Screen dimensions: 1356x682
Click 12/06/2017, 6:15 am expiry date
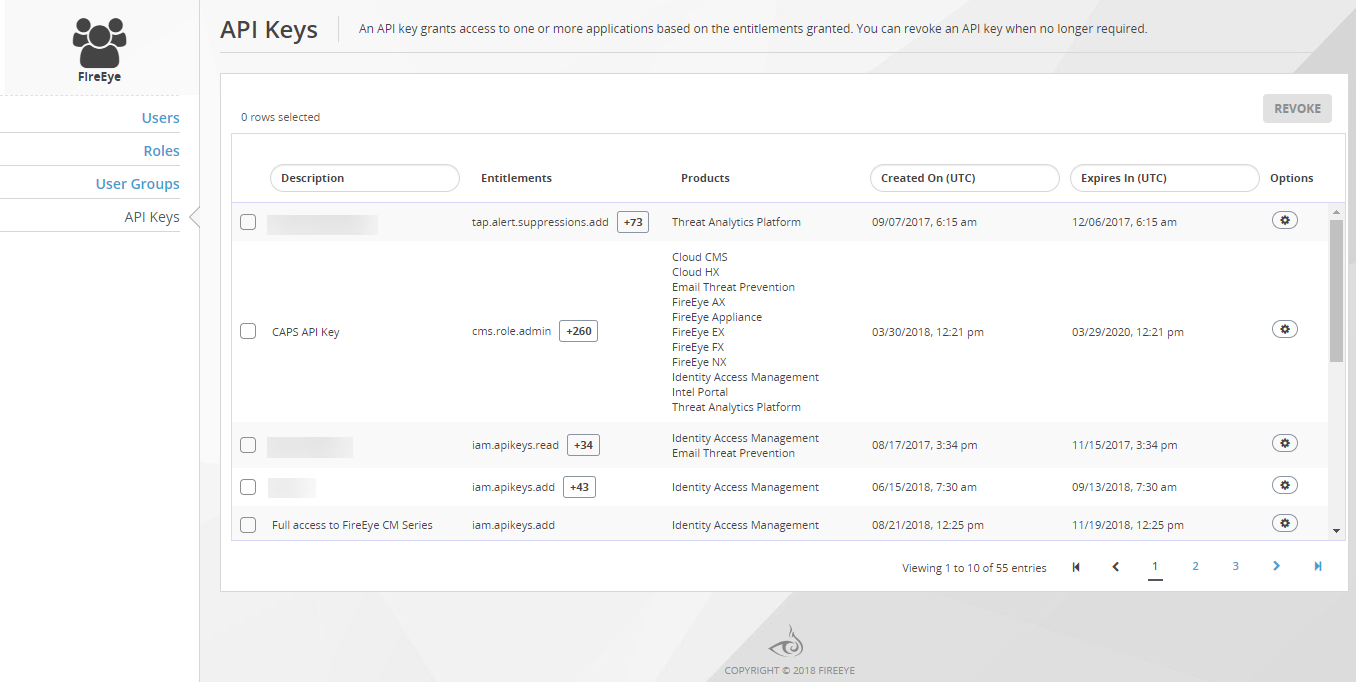coord(1124,222)
